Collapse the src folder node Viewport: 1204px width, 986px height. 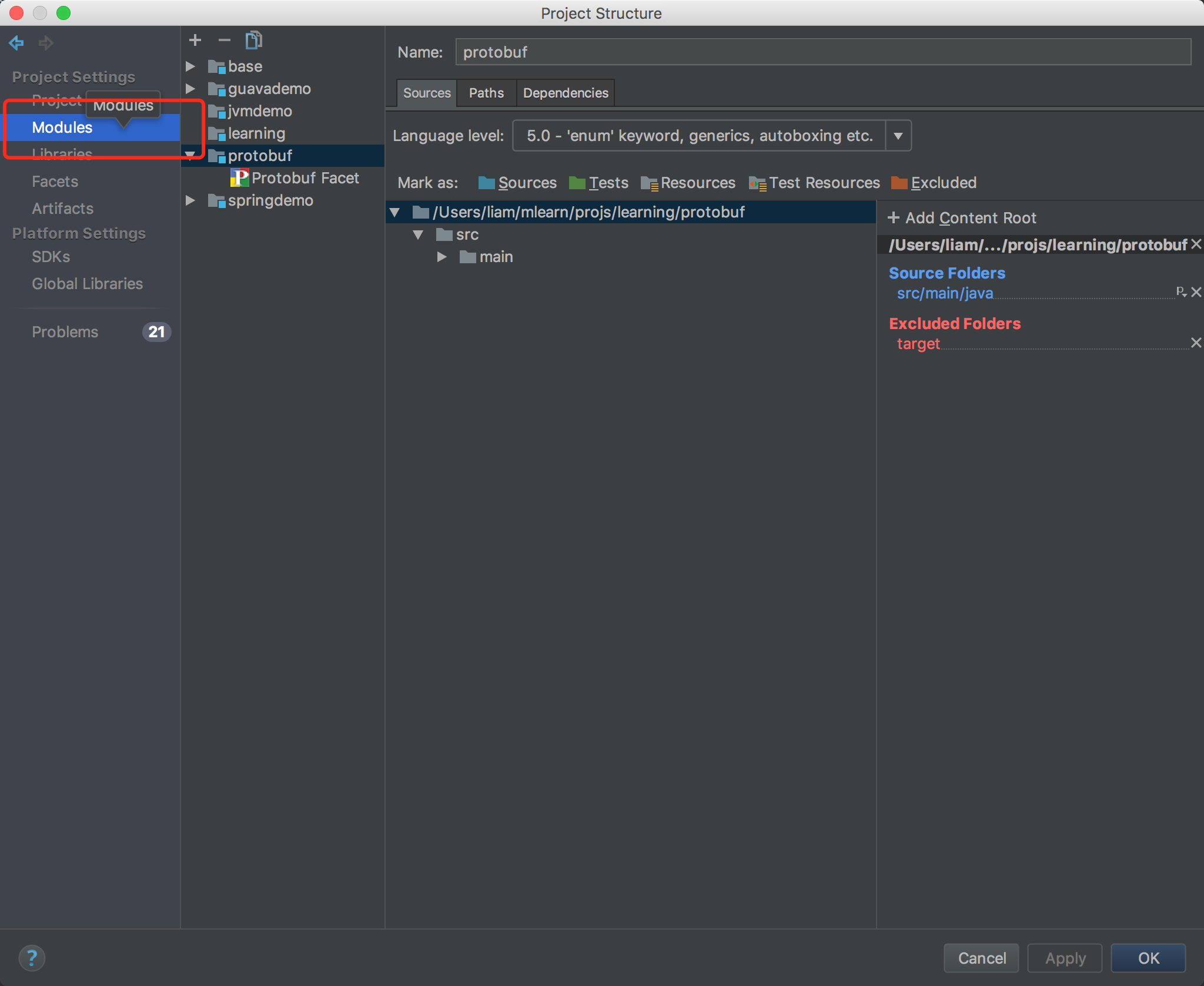tap(418, 234)
